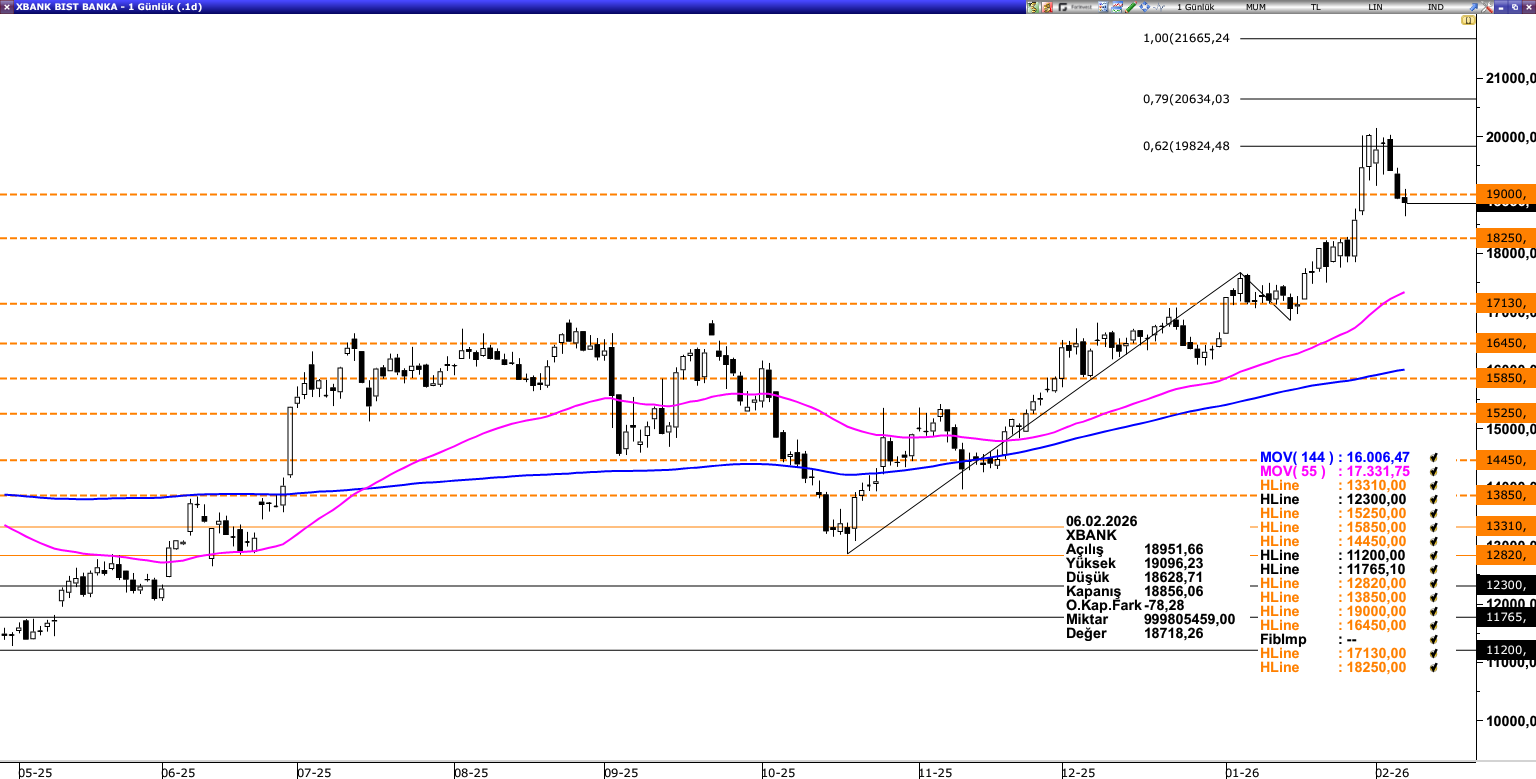Toggle the MOV(144) indicator checkmark
This screenshot has width=1536, height=779.
(x=1433, y=457)
